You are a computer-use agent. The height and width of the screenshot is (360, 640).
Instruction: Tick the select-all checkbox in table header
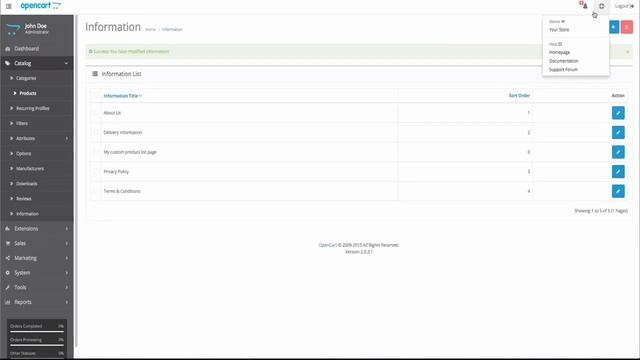coord(96,96)
